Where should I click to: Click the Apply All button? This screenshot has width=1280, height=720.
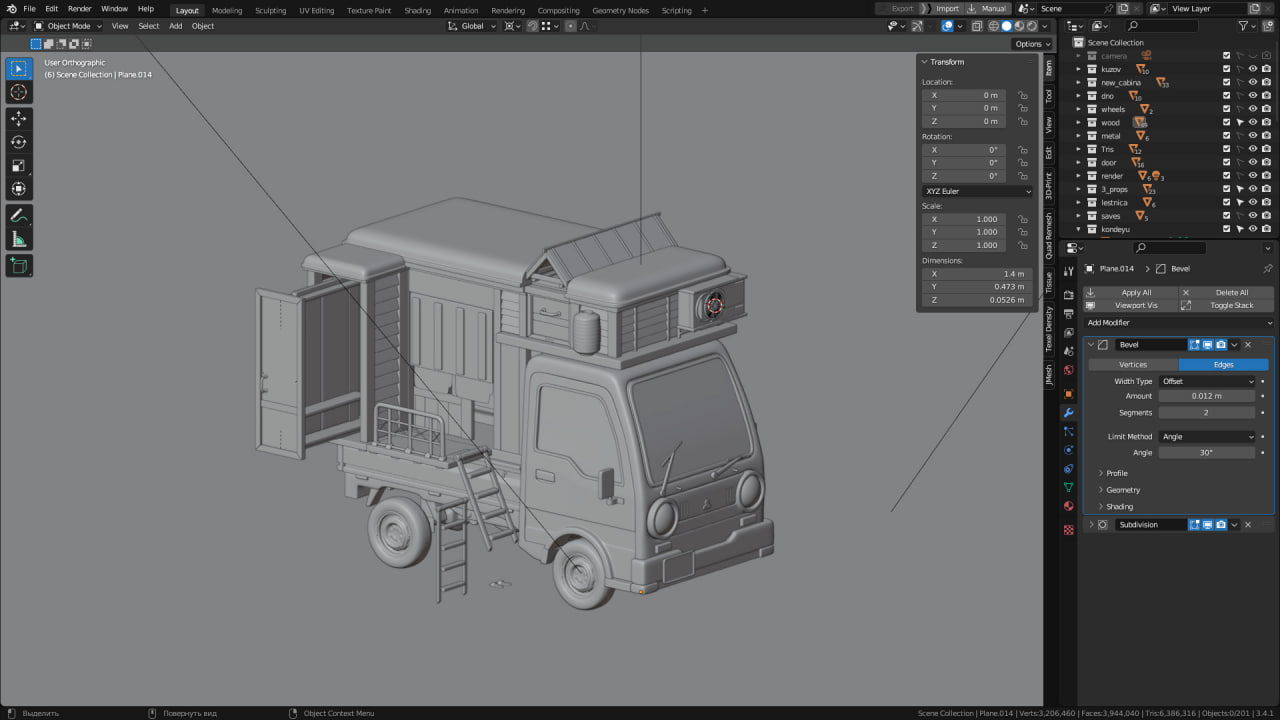1136,292
